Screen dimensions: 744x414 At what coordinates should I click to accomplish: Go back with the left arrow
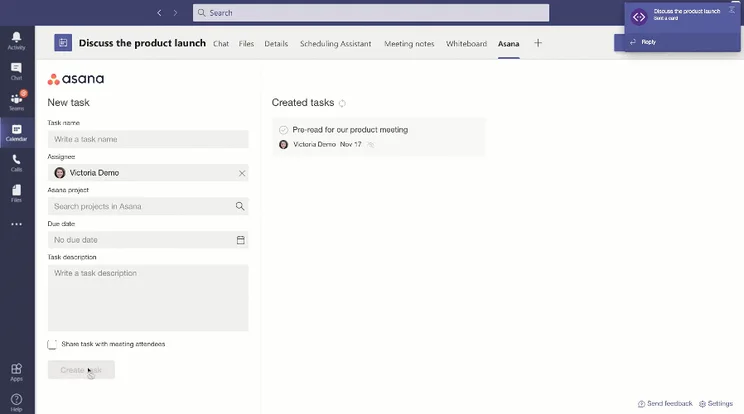point(159,13)
